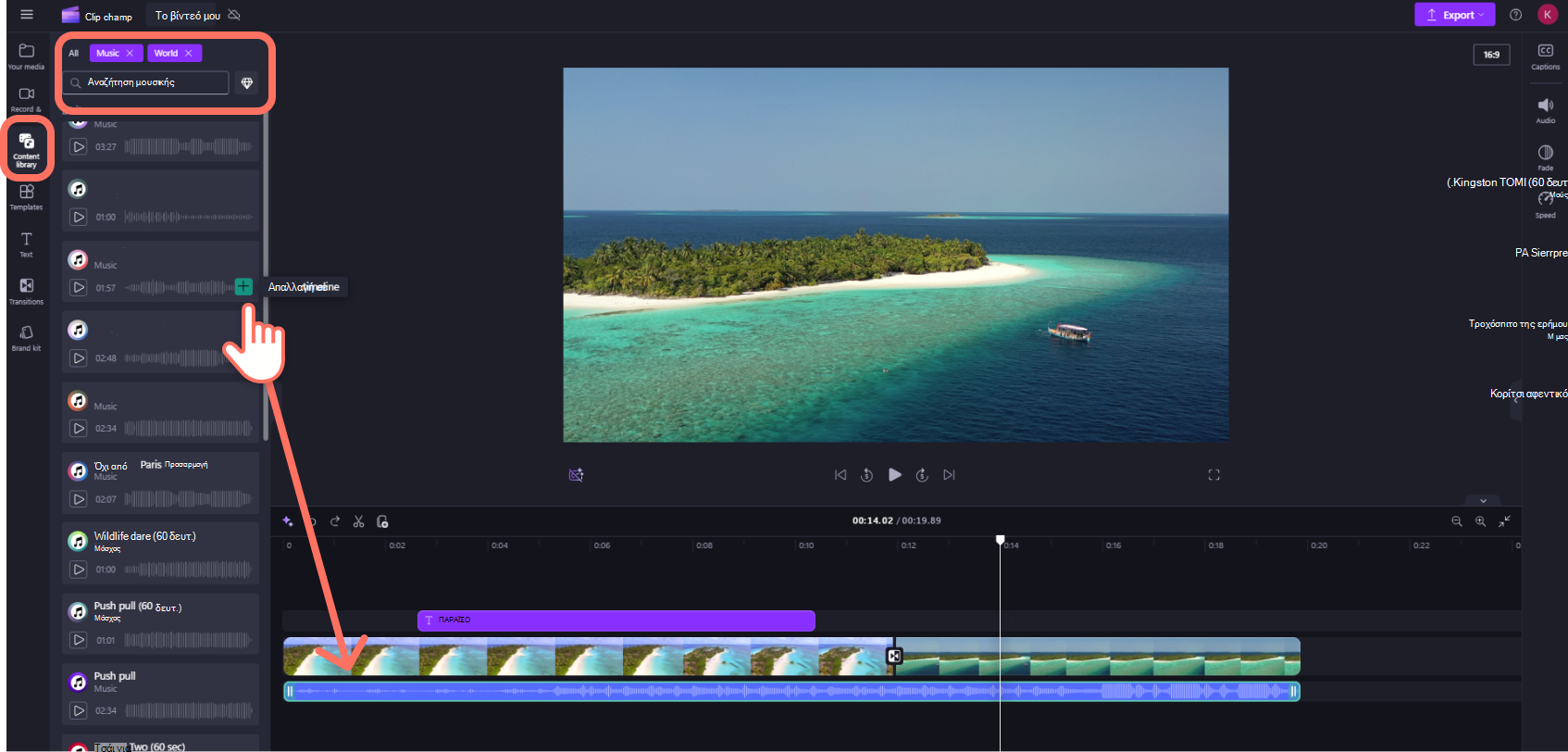Viewport: 1568px width, 752px height.
Task: Preview the 01:01 Push pull track
Action: click(80, 640)
